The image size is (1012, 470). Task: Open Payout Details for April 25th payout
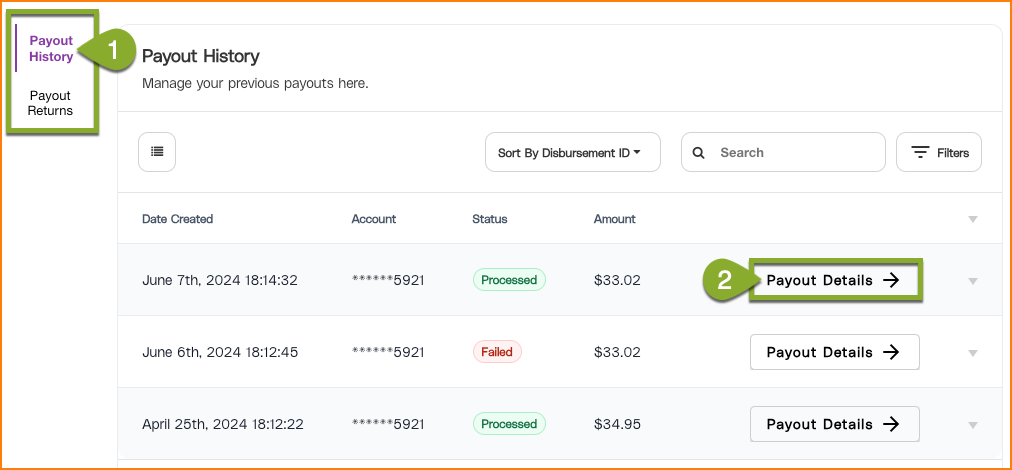tap(834, 424)
